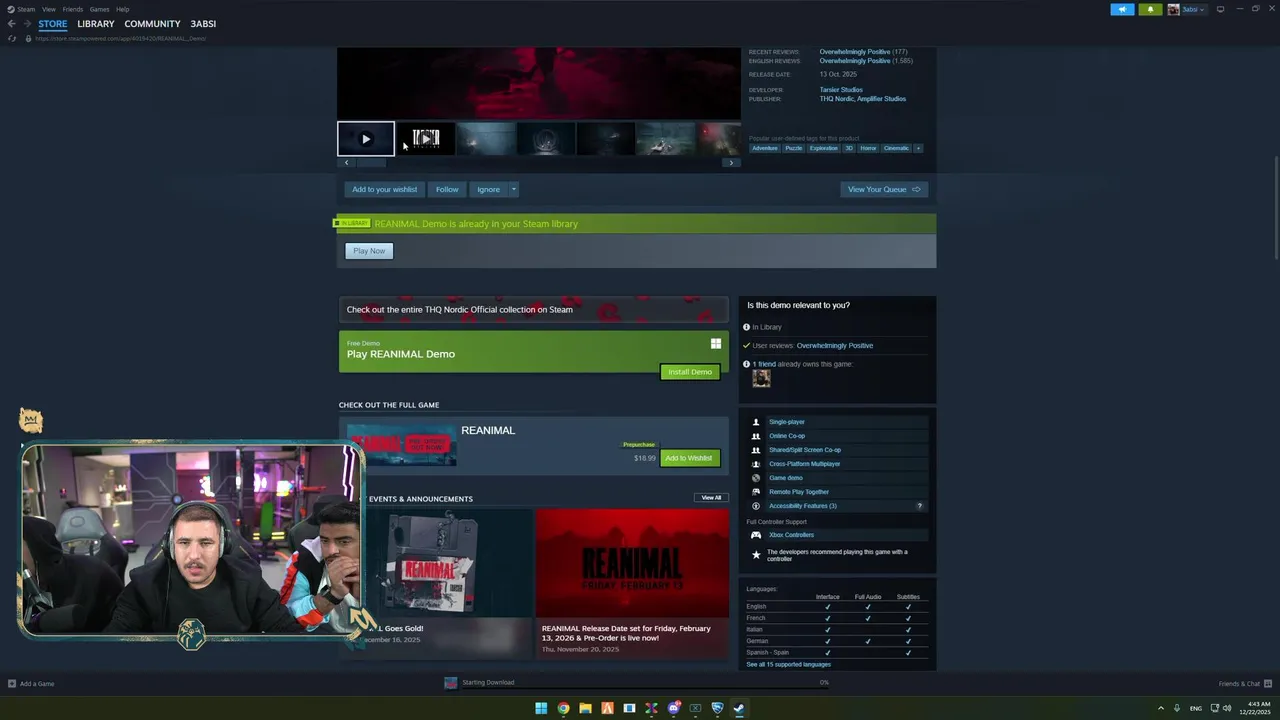This screenshot has width=1280, height=720.
Task: Open the Games menu
Action: pos(99,9)
